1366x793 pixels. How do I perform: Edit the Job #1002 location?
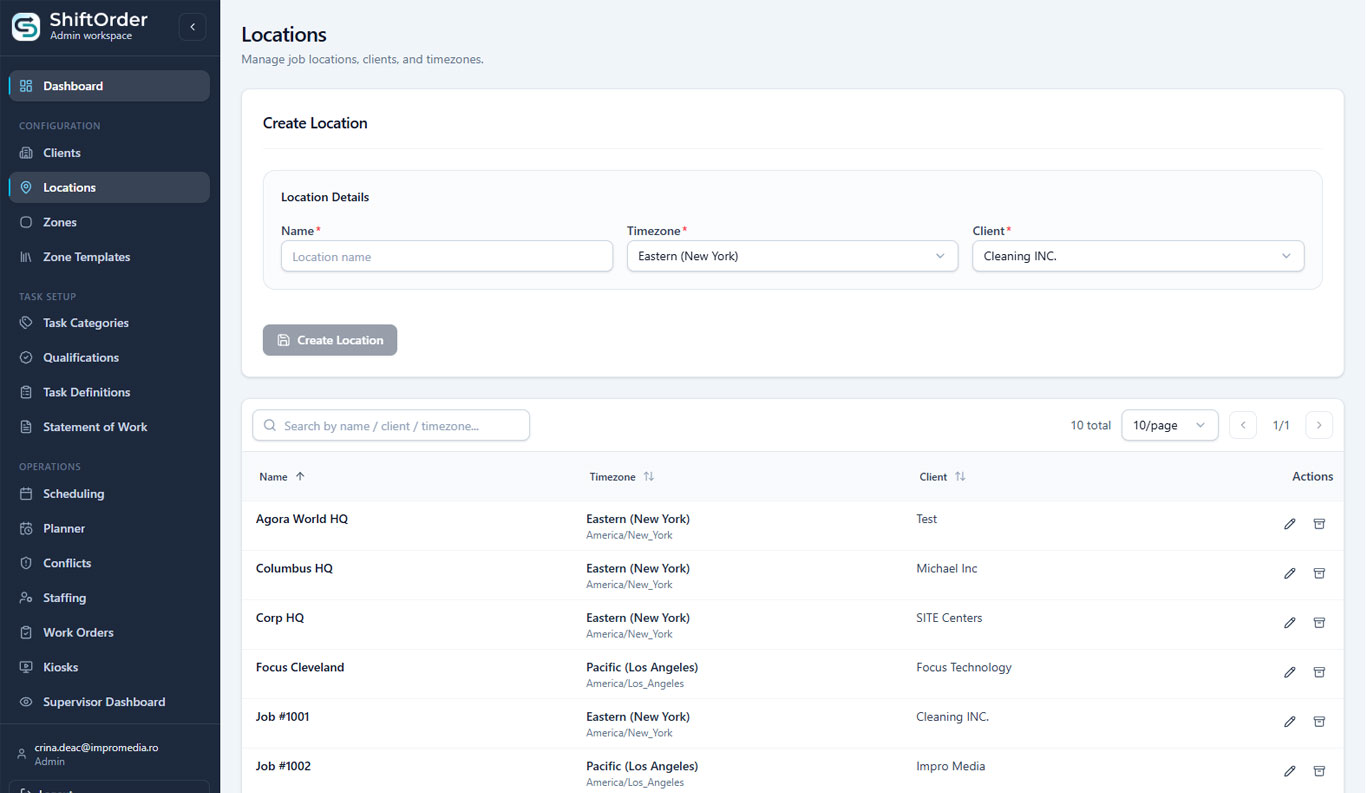pyautogui.click(x=1289, y=772)
